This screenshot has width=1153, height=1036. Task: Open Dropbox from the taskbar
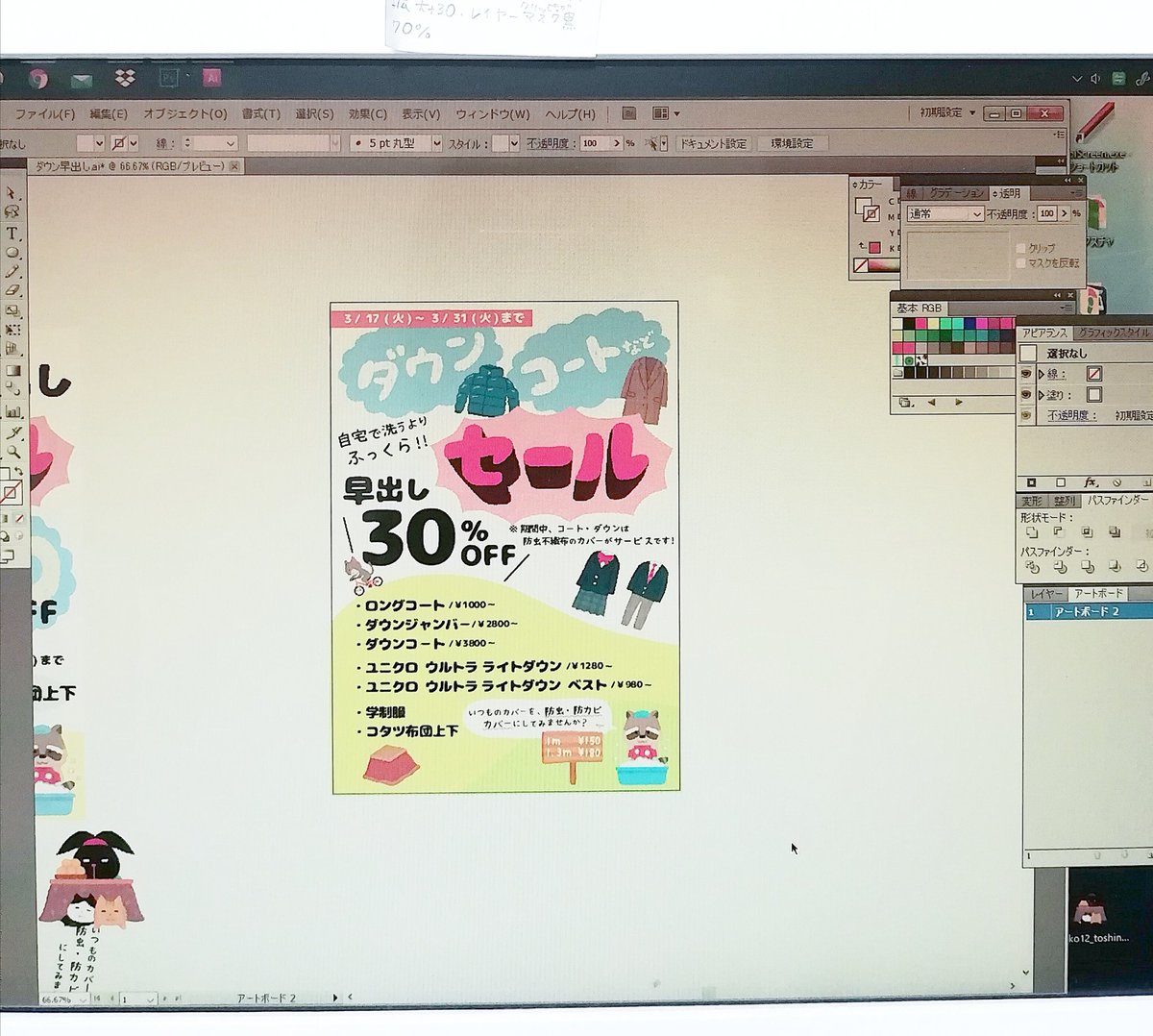pyautogui.click(x=125, y=79)
